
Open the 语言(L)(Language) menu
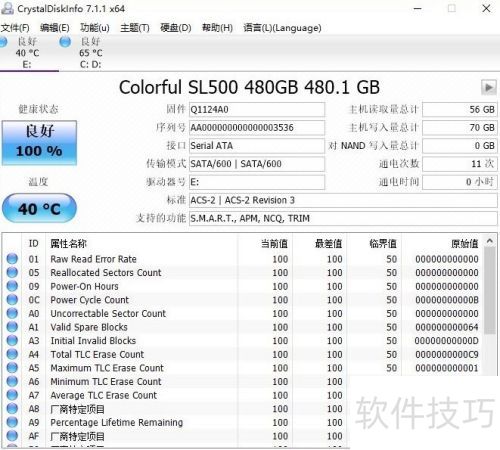pyautogui.click(x=282, y=28)
